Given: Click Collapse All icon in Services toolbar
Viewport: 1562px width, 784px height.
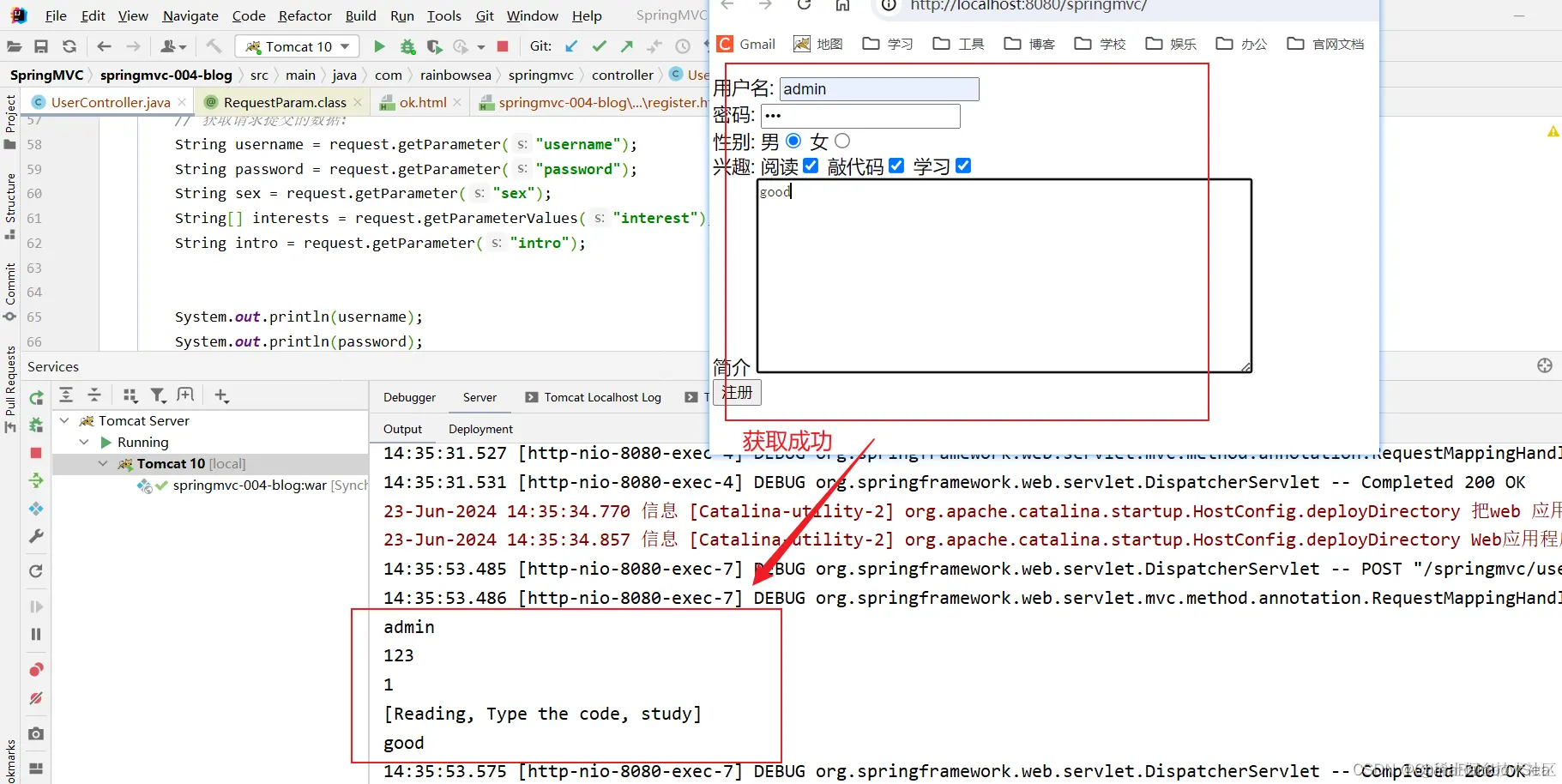Looking at the screenshot, I should tap(94, 395).
